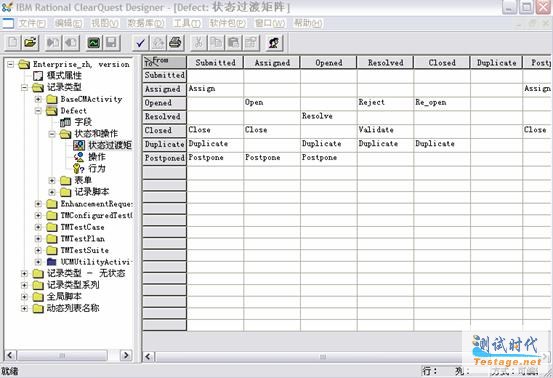Click the application icon in title bar
Screen dimensions: 553x378
(x=7, y=7)
